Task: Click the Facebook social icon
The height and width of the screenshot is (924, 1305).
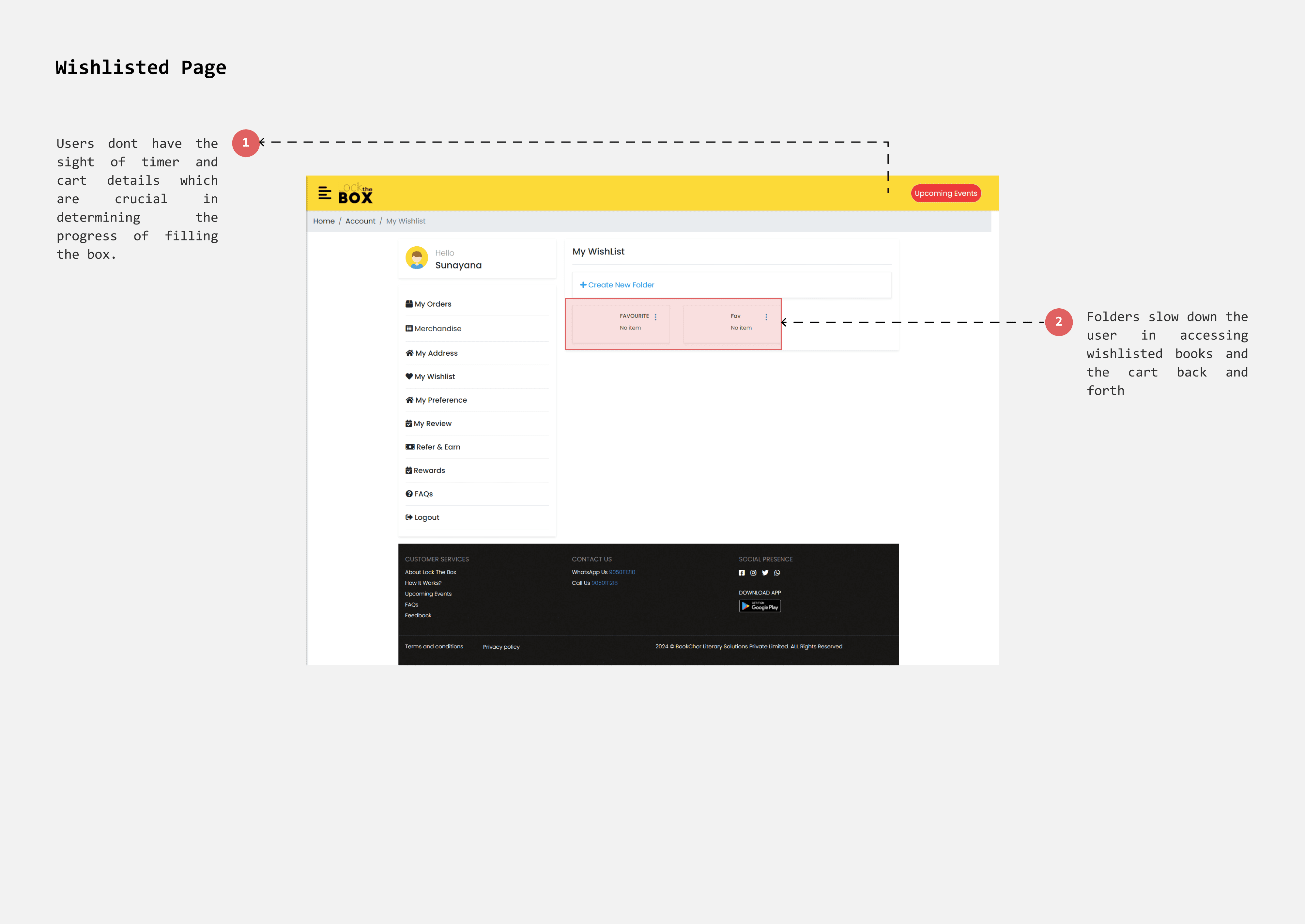Action: tap(741, 573)
